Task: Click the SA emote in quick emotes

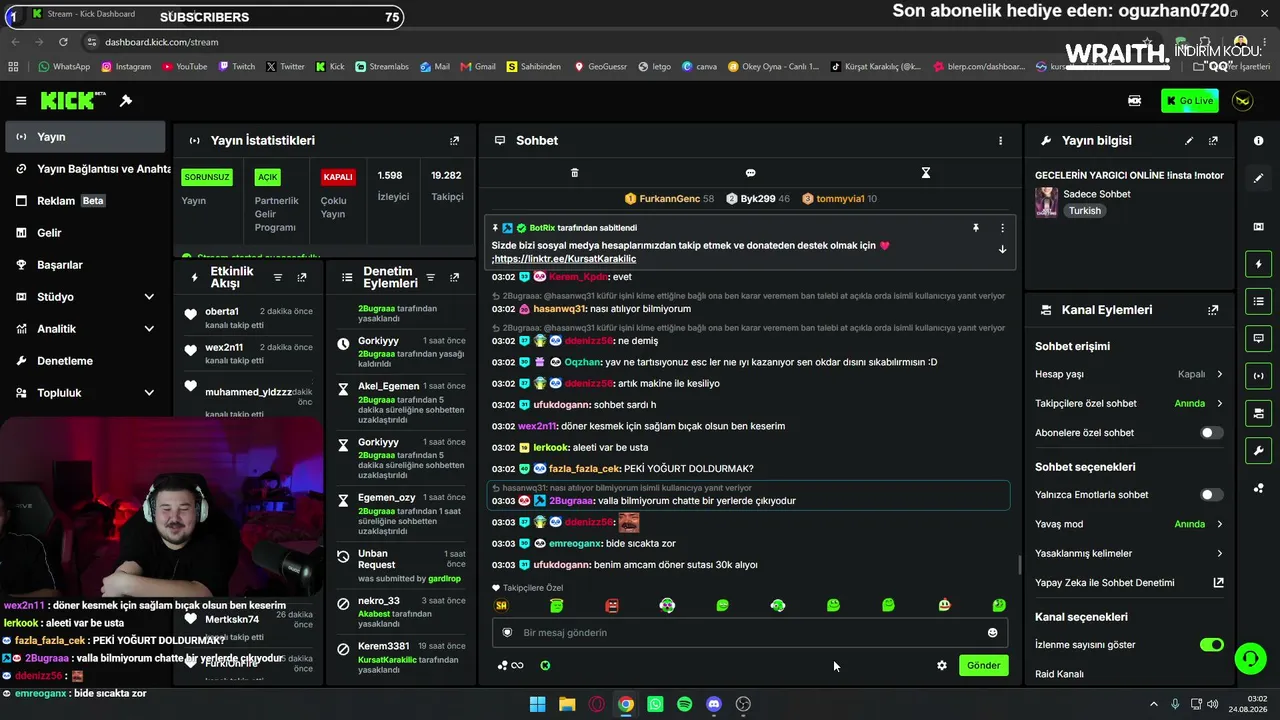Action: [x=502, y=605]
